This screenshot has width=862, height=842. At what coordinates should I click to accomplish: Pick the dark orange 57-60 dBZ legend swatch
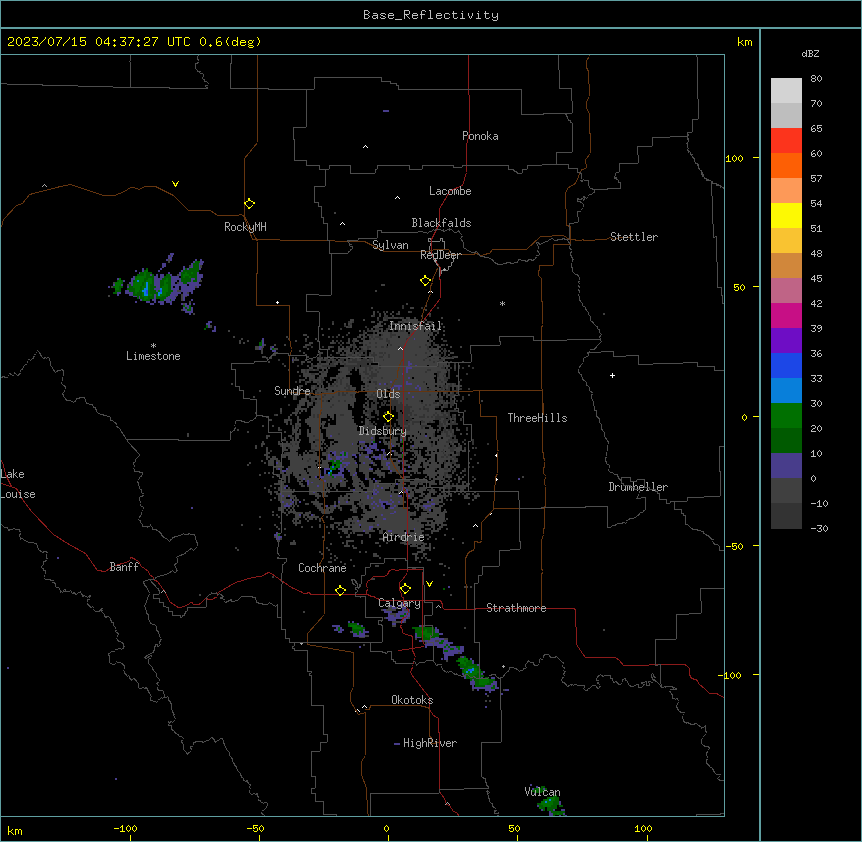tap(786, 165)
